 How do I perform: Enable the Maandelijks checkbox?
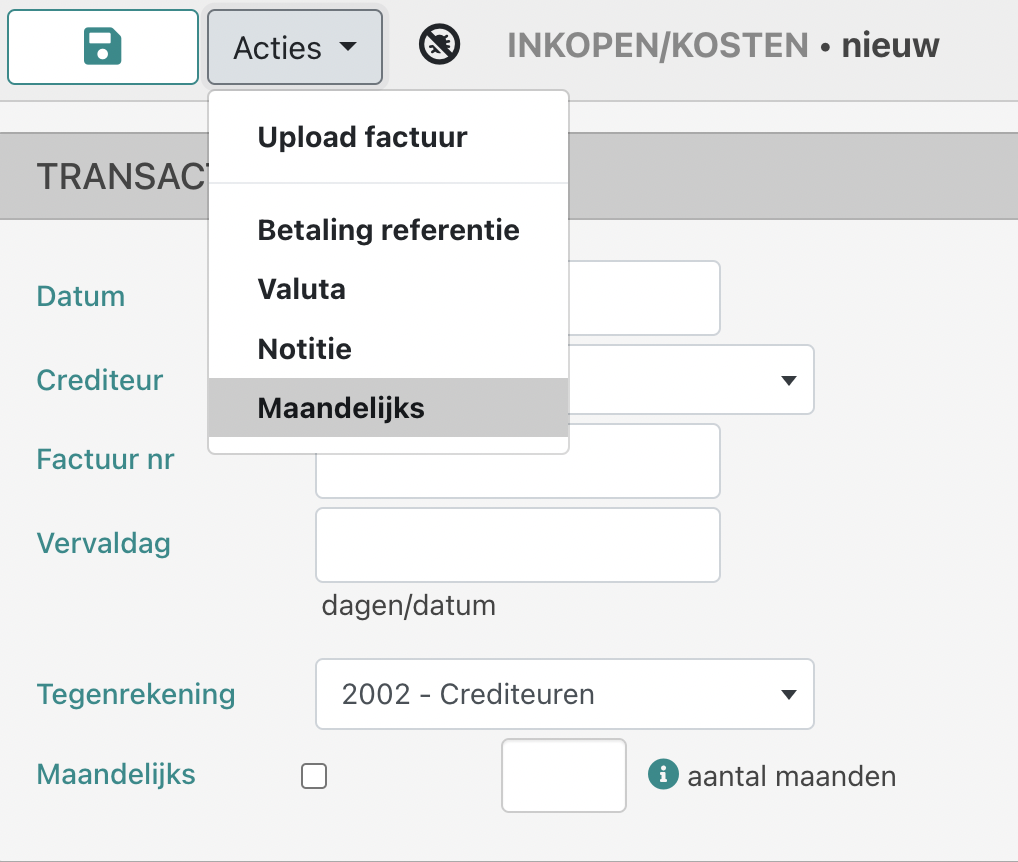314,776
